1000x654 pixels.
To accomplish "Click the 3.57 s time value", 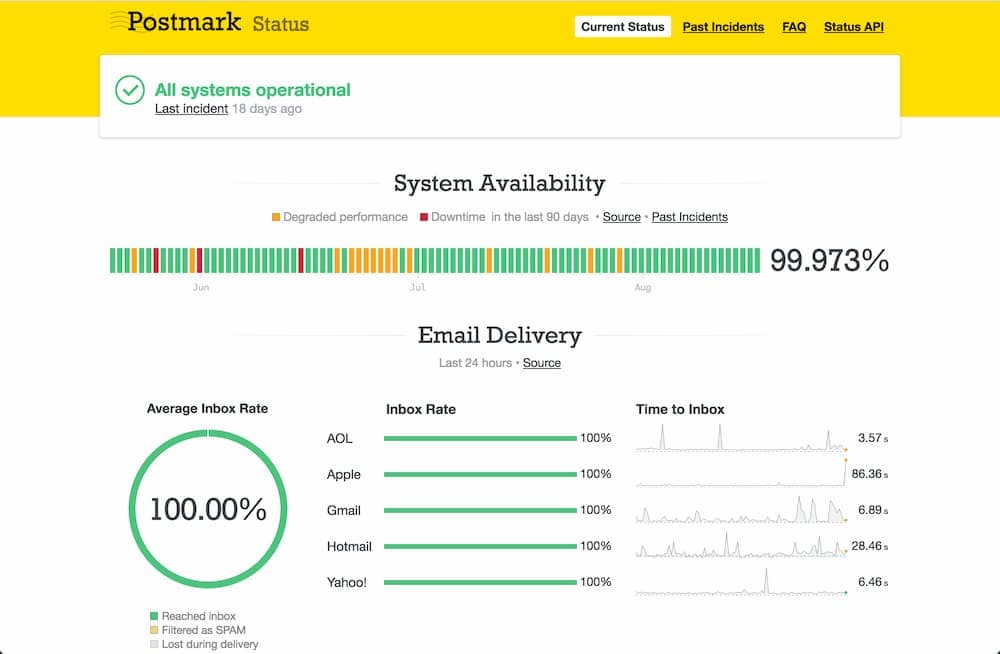I will click(x=872, y=438).
